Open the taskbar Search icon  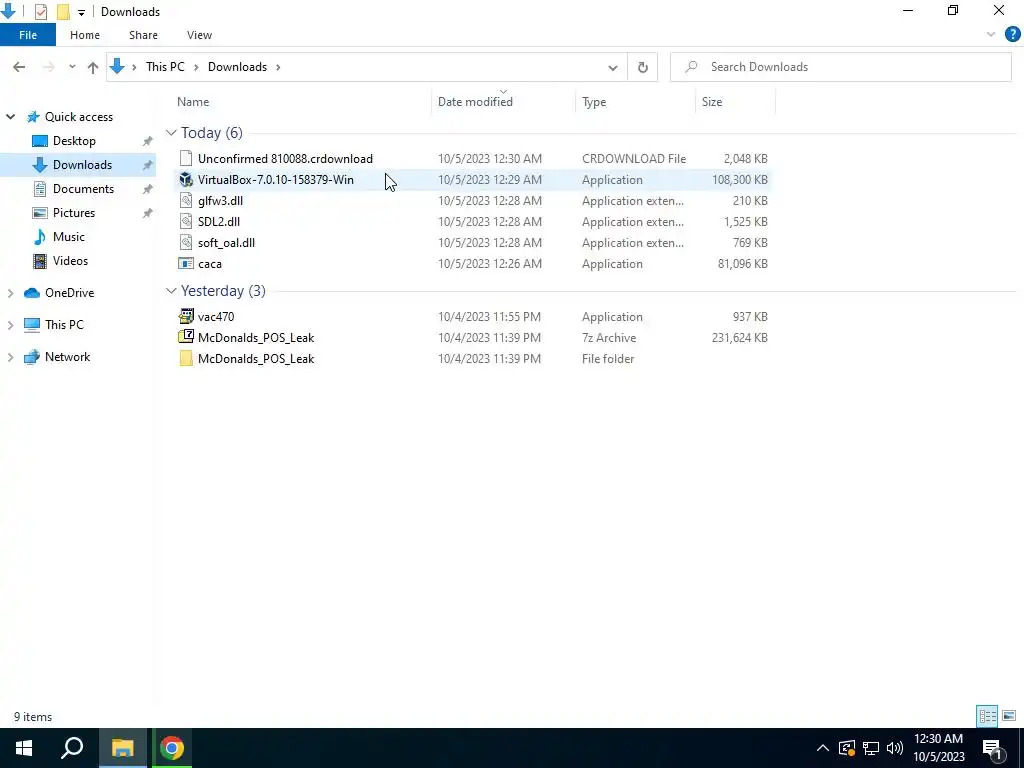(72, 748)
